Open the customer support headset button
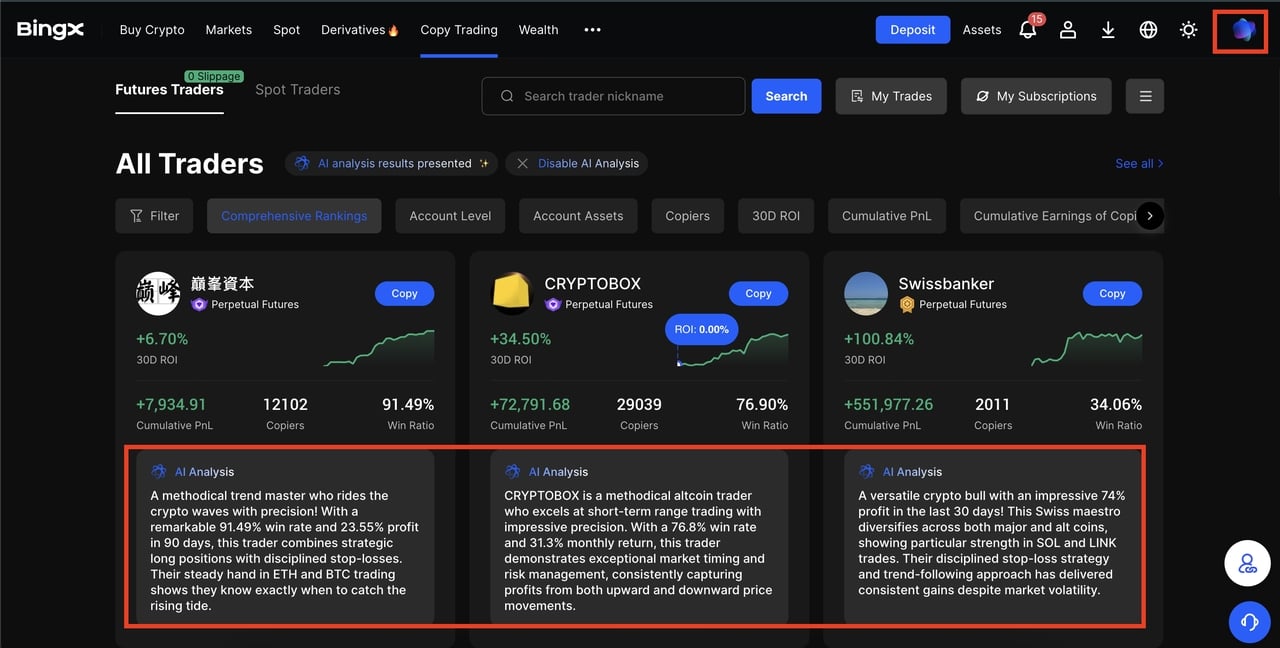This screenshot has width=1280, height=648. tap(1248, 622)
